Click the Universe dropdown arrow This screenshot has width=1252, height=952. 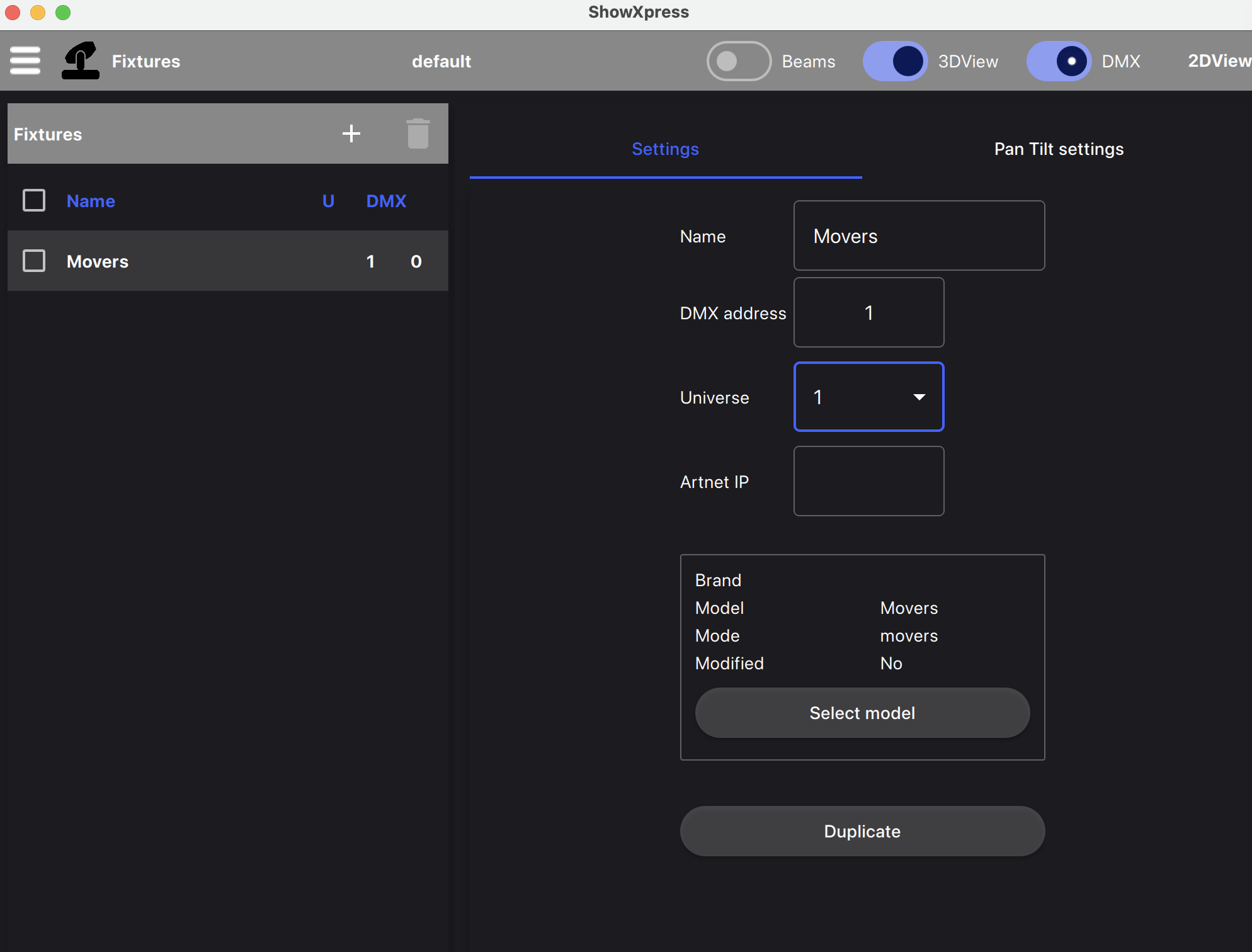pyautogui.click(x=919, y=397)
